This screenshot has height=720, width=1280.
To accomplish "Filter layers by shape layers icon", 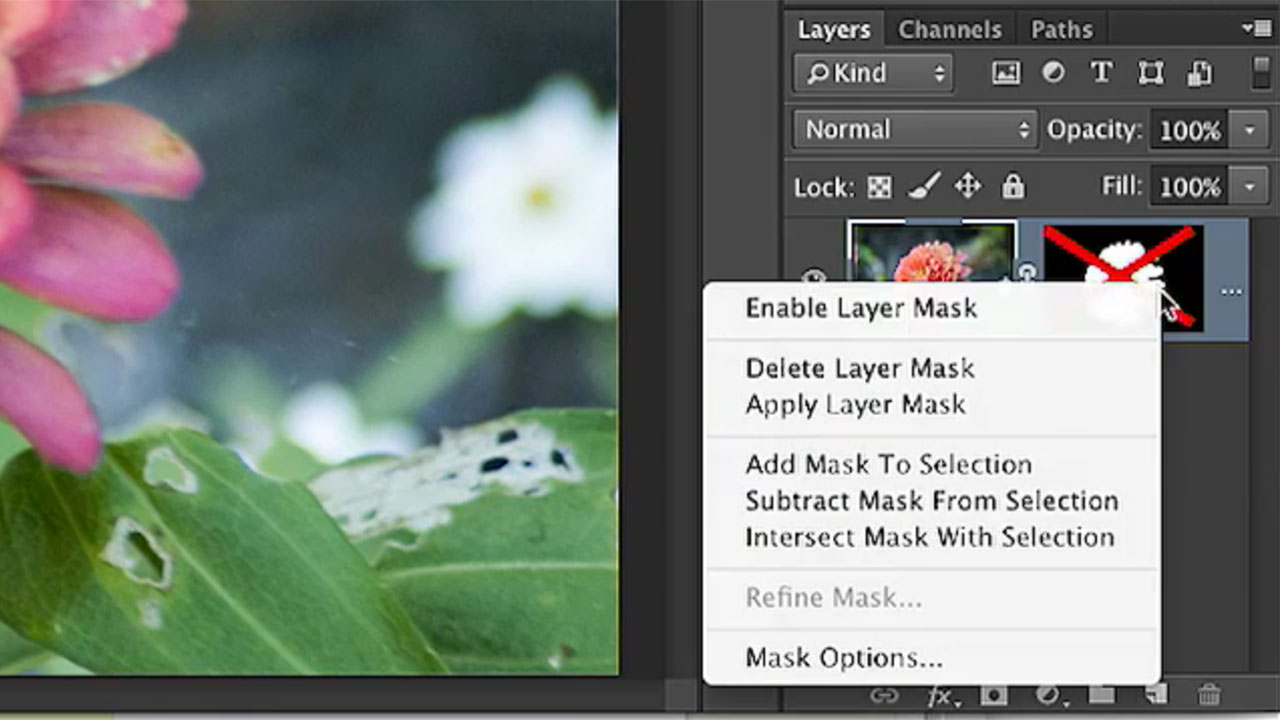I will [1150, 72].
